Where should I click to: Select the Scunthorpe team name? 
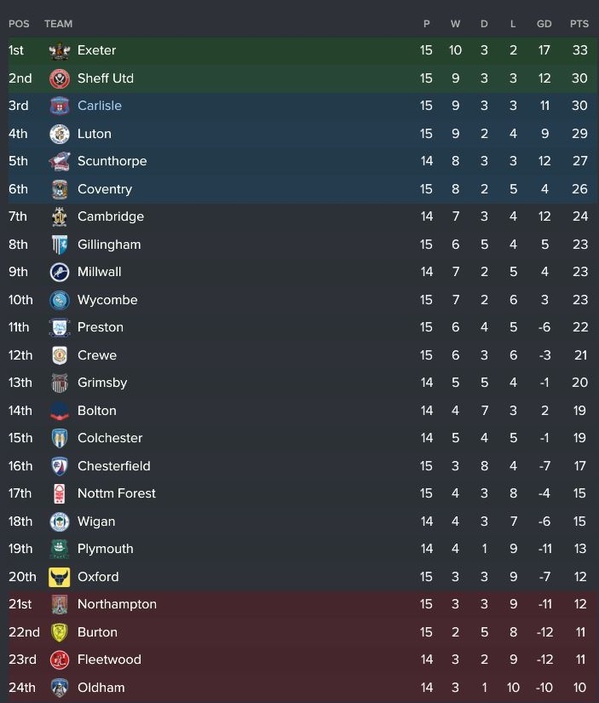pyautogui.click(x=112, y=161)
